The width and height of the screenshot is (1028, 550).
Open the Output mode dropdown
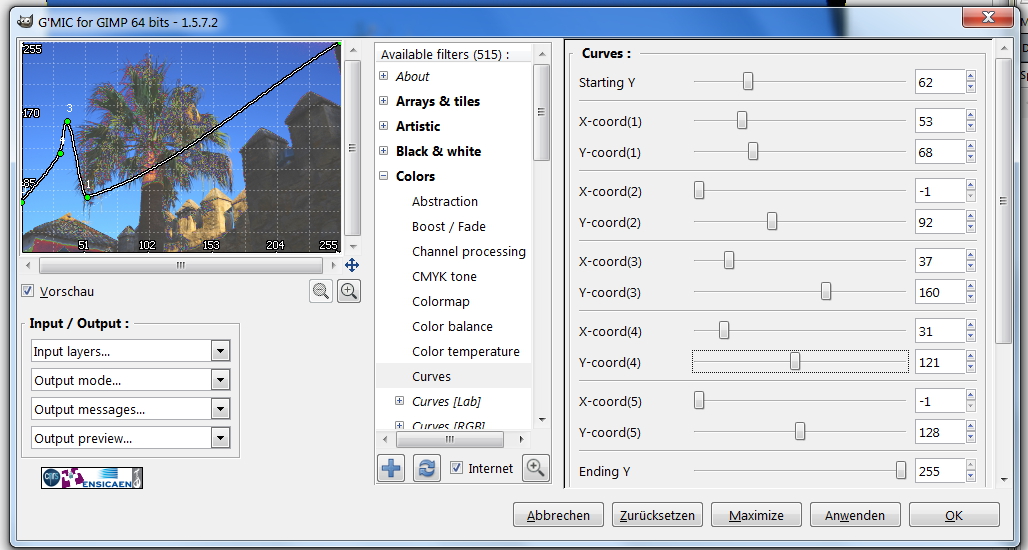click(x=130, y=380)
